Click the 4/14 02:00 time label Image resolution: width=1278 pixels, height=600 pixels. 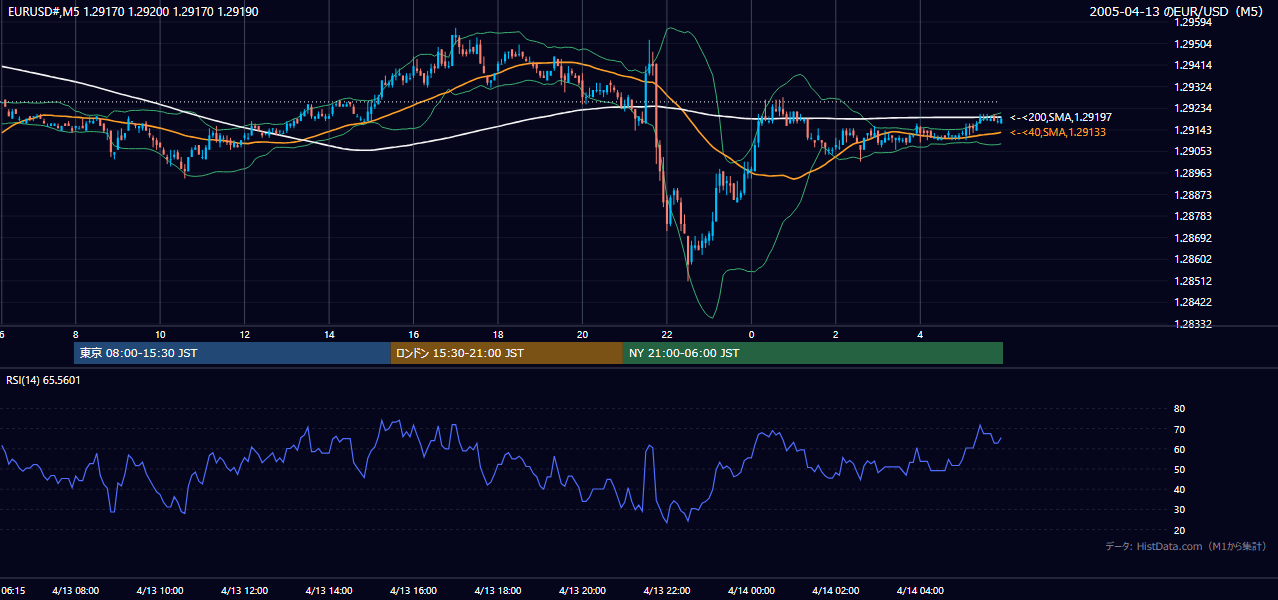(x=836, y=591)
